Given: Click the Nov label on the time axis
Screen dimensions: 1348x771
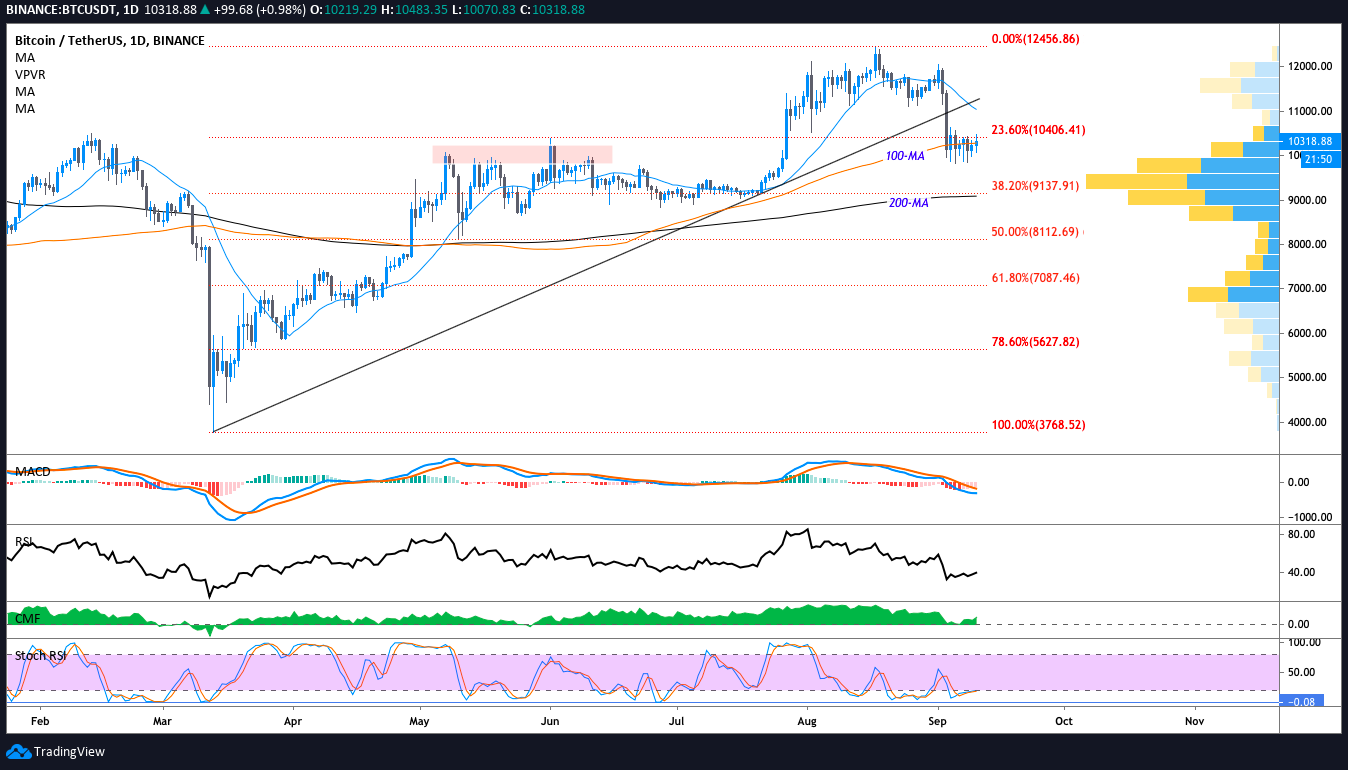Looking at the screenshot, I should [x=1194, y=720].
